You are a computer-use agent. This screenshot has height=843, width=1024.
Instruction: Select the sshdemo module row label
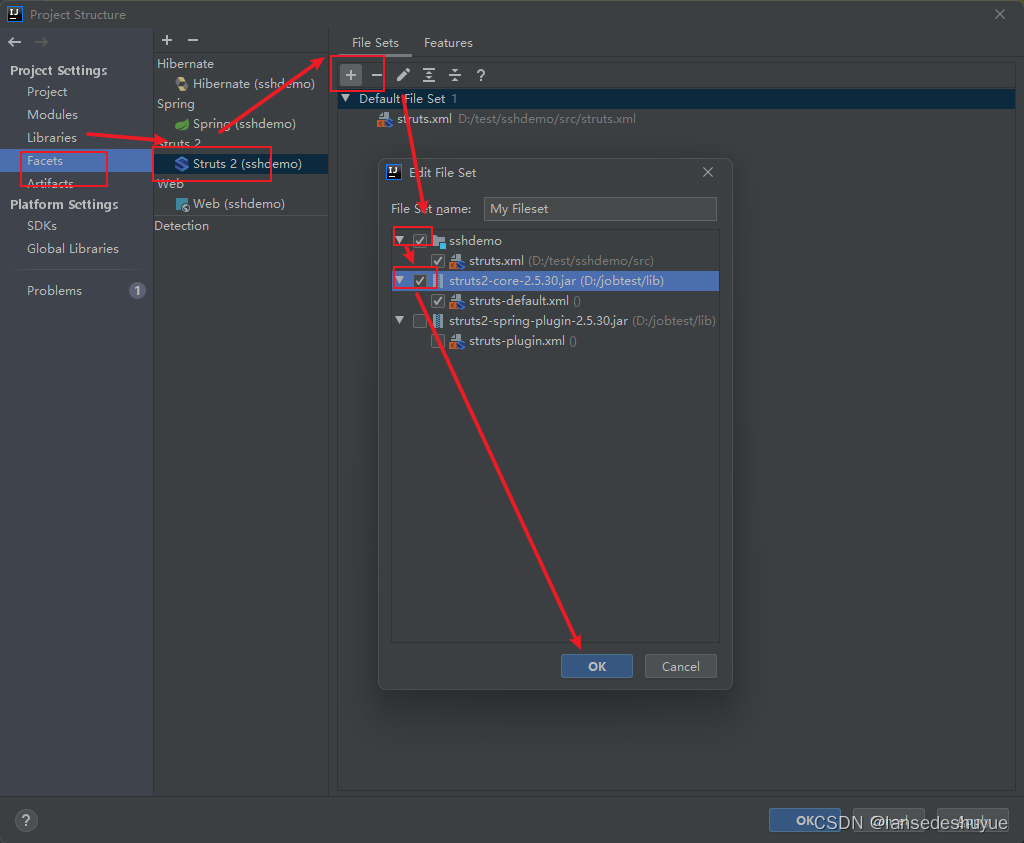pos(475,241)
